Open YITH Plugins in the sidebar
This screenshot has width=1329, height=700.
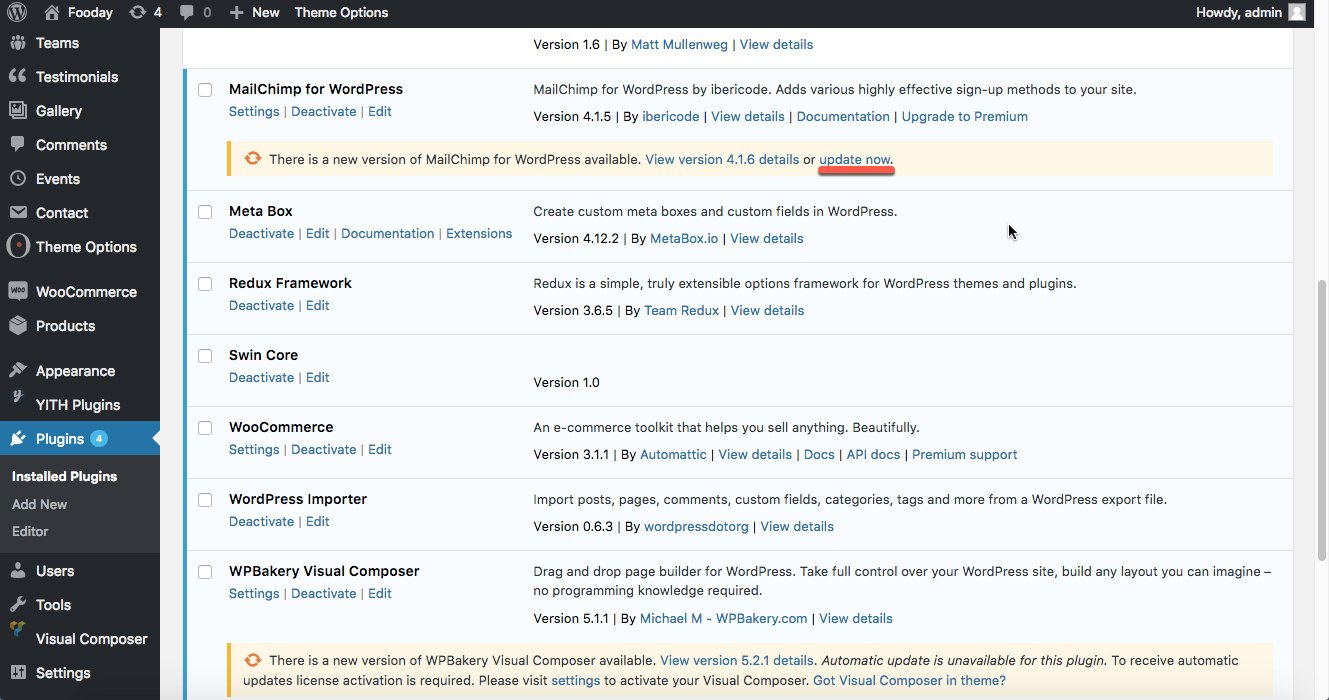pos(78,405)
